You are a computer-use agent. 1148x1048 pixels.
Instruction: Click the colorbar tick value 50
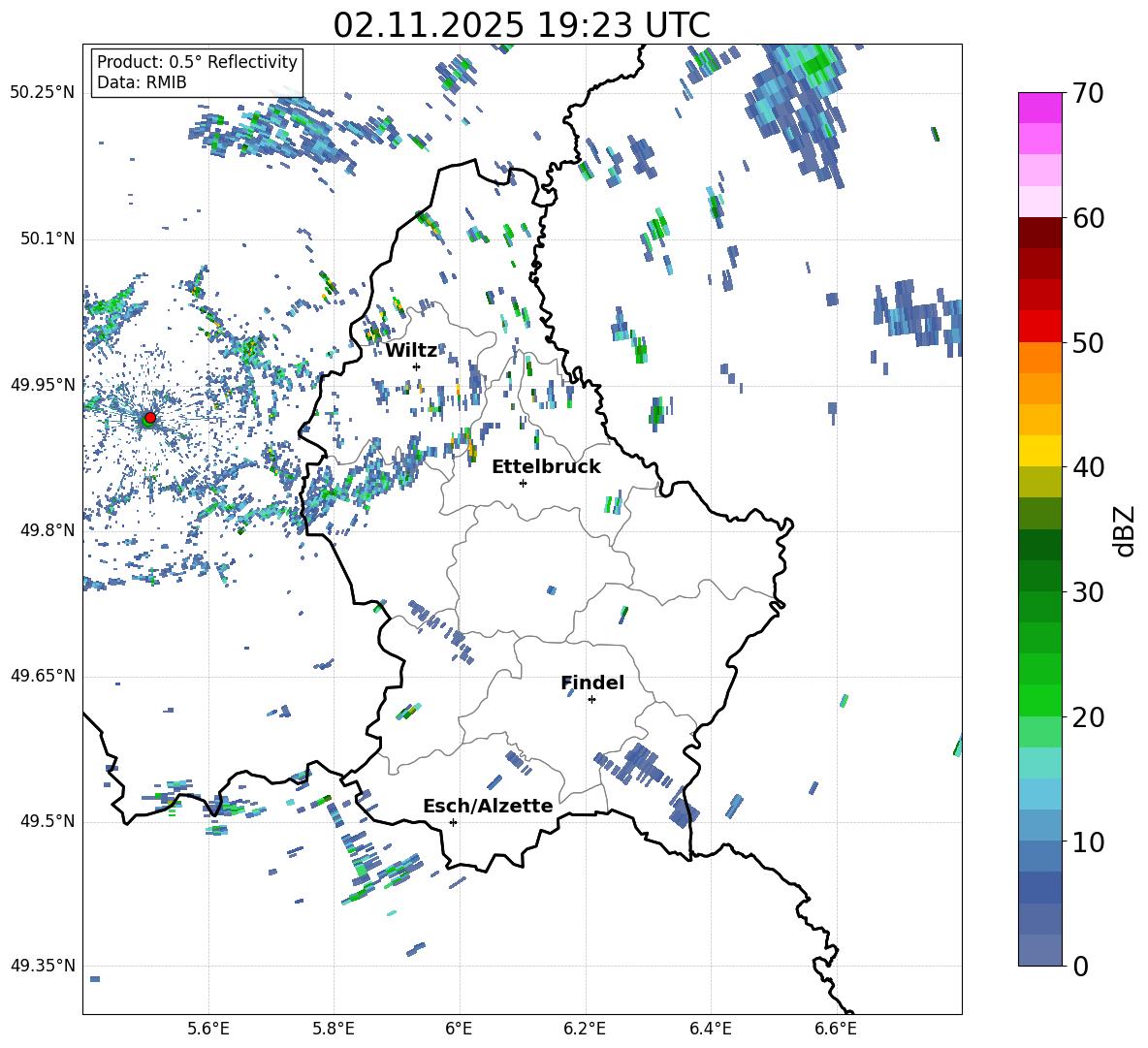point(1088,343)
